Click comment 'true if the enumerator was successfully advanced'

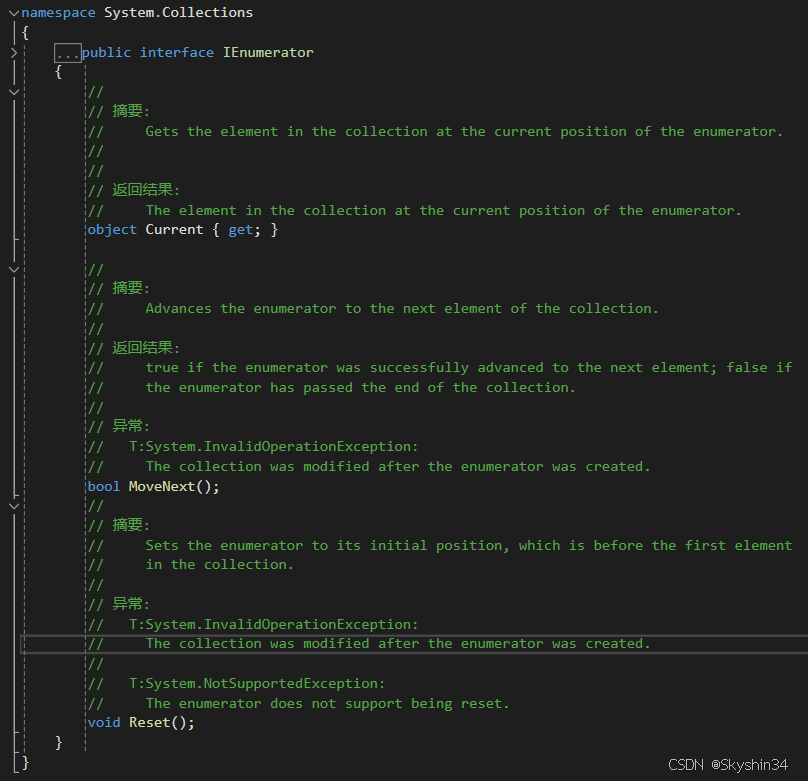pyautogui.click(x=469, y=368)
